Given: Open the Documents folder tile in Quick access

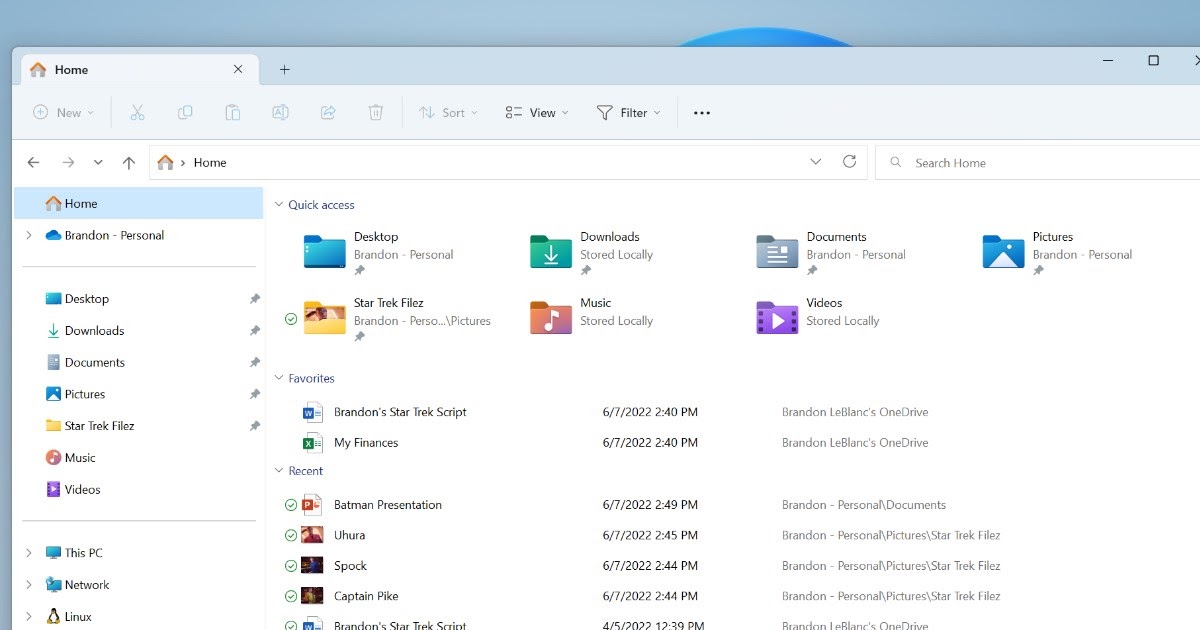Looking at the screenshot, I should [x=831, y=254].
